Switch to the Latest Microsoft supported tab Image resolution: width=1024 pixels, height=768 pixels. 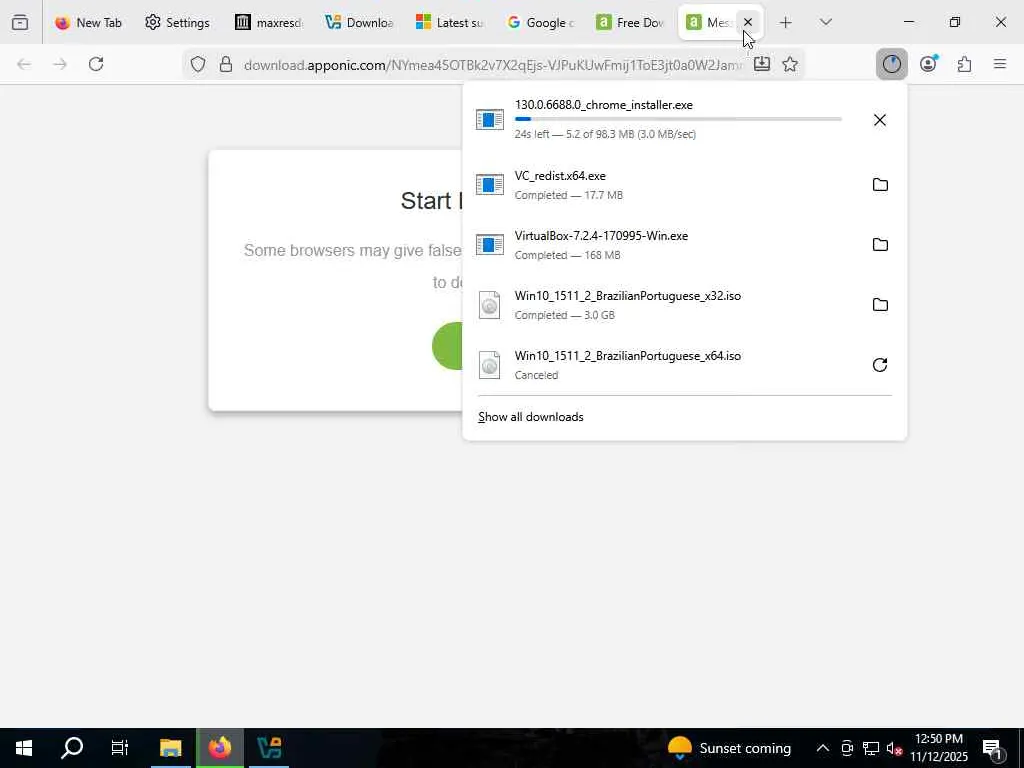click(x=449, y=23)
